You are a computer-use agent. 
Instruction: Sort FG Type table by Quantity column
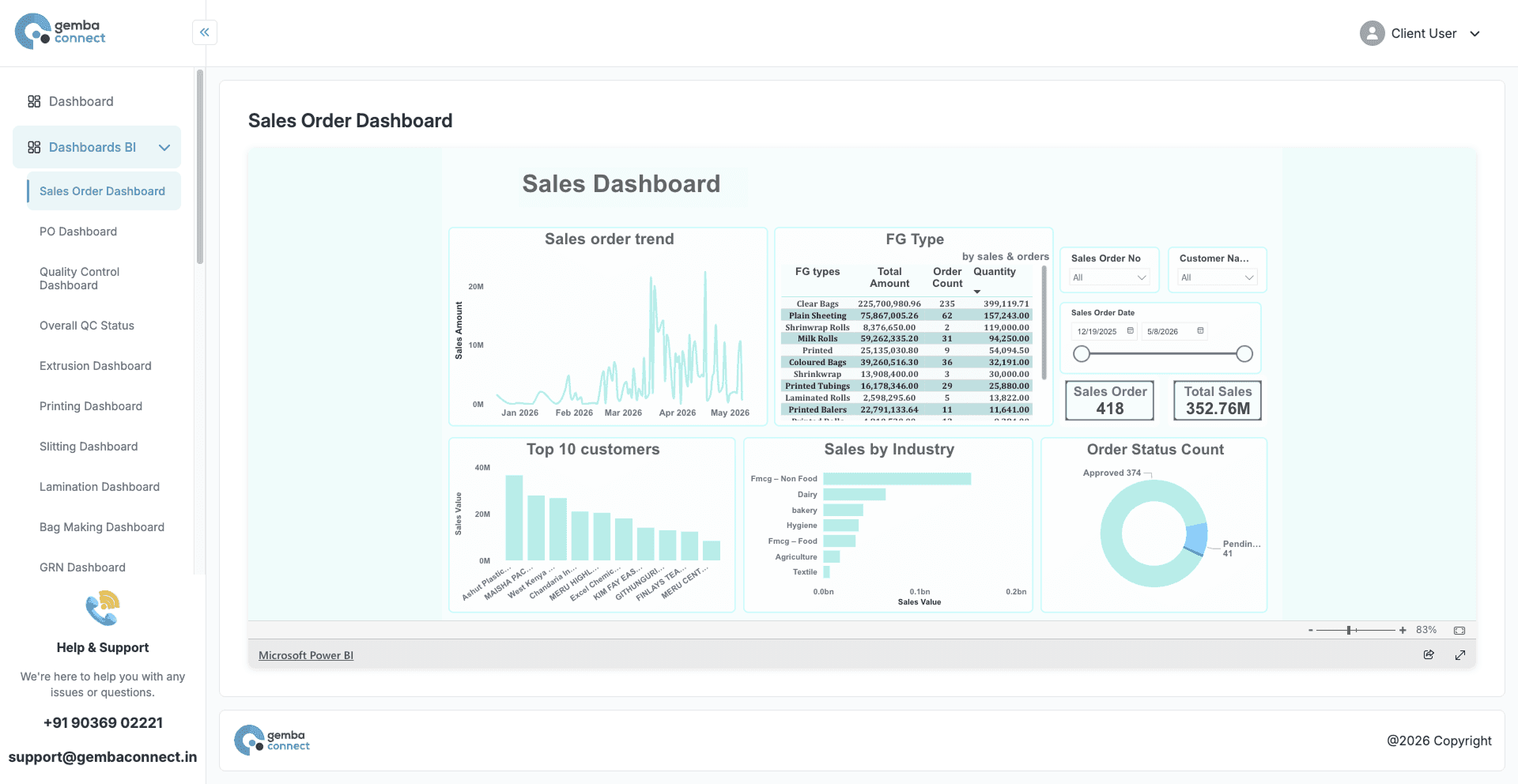tap(995, 272)
